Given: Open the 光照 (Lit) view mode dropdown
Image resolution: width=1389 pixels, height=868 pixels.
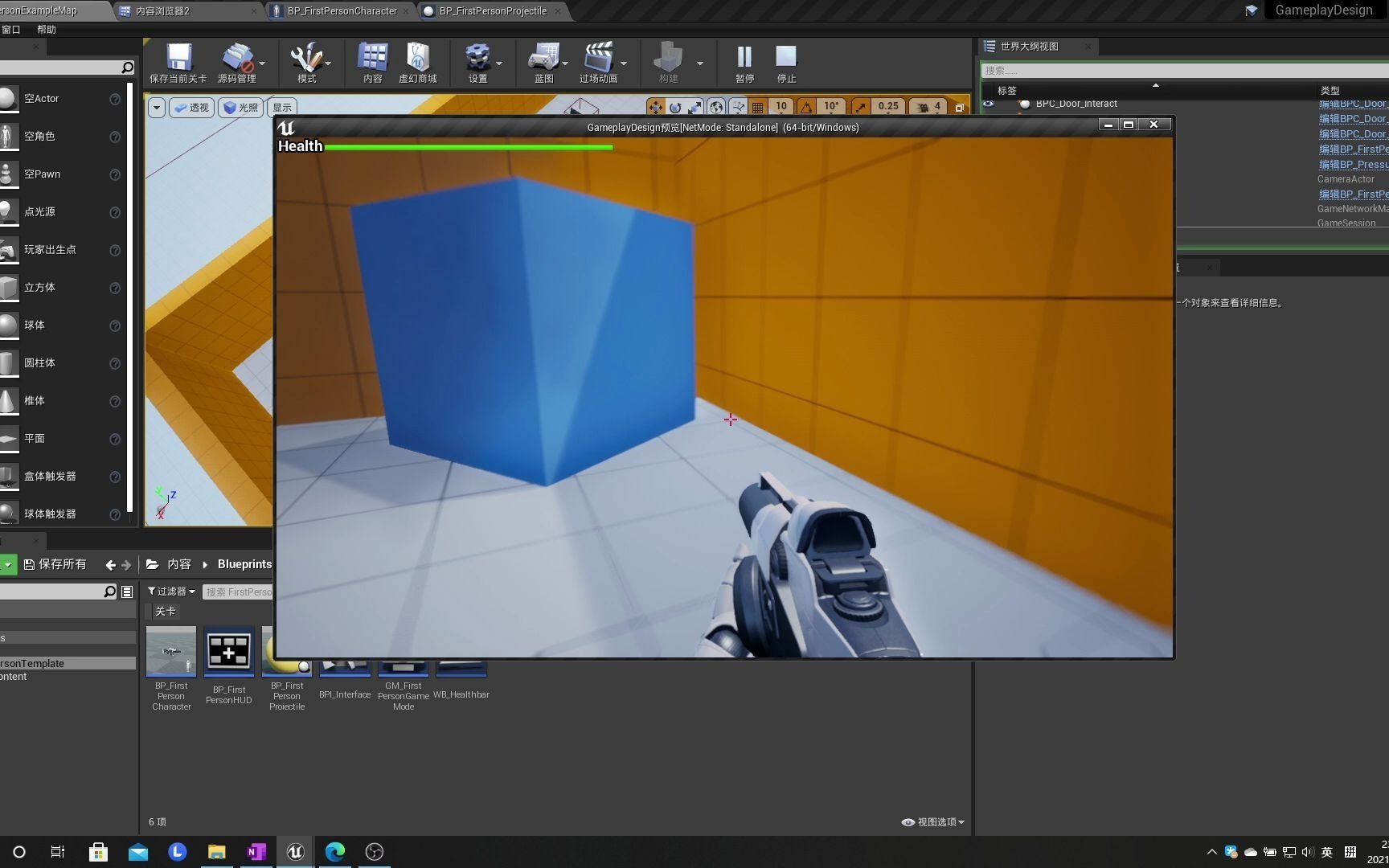Looking at the screenshot, I should click(x=240, y=107).
